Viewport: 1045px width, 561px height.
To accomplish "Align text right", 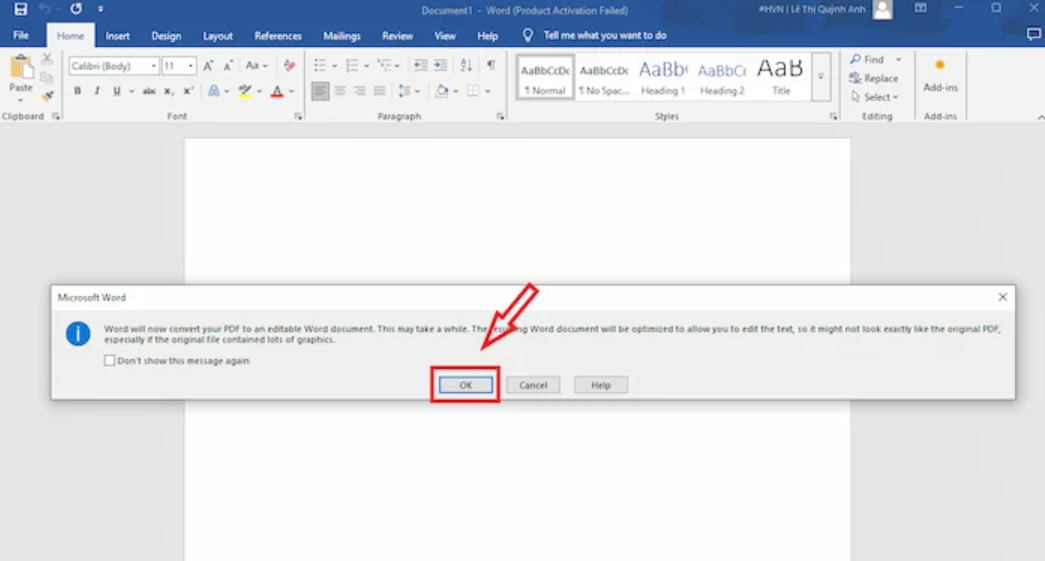I will coord(359,91).
